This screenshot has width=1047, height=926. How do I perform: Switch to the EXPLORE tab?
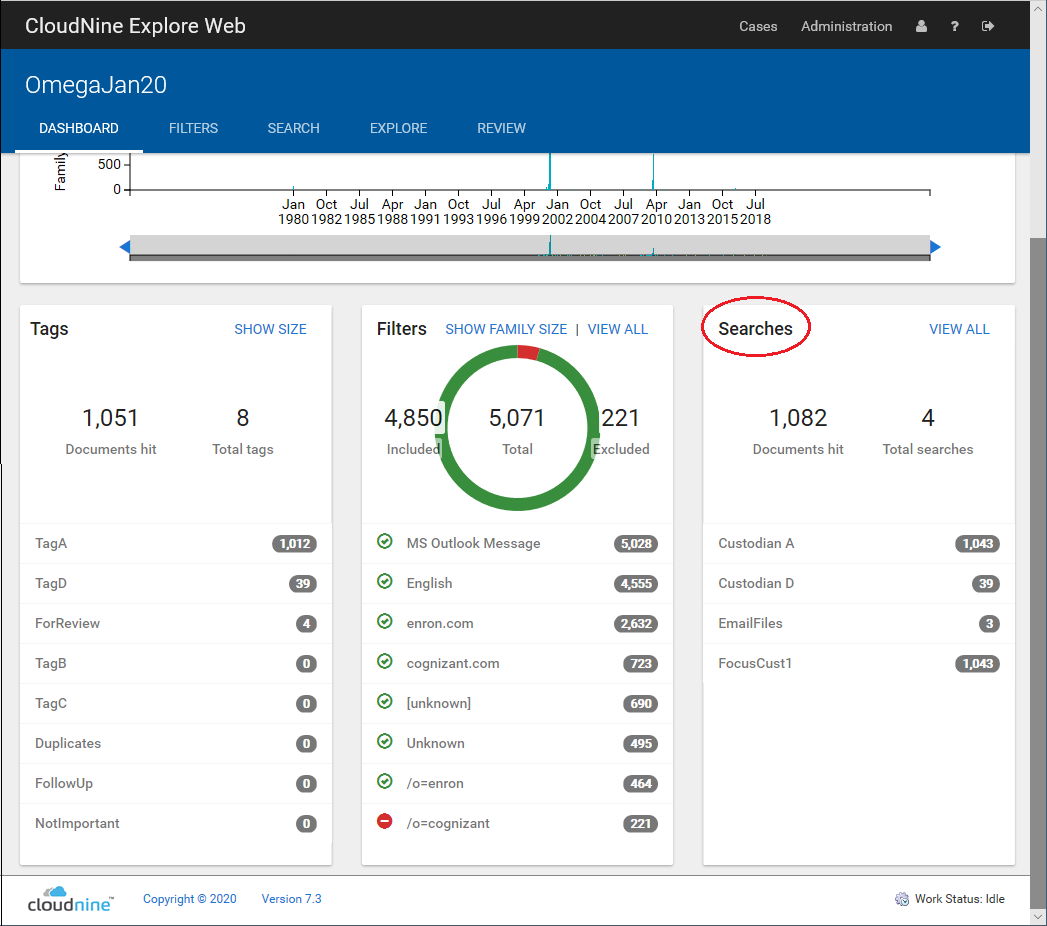coord(399,128)
